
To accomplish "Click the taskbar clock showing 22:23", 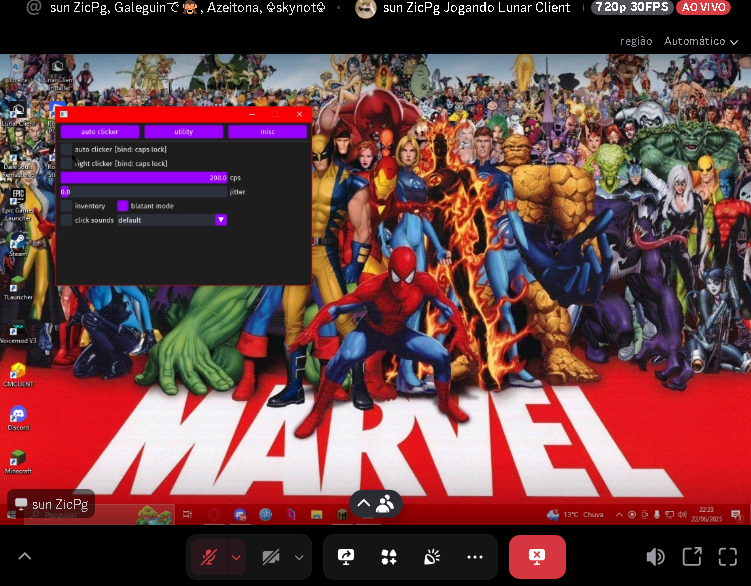I will 706,514.
